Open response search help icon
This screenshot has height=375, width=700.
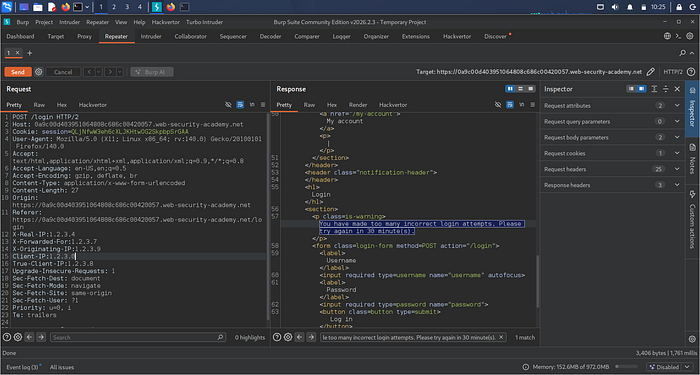[277, 338]
